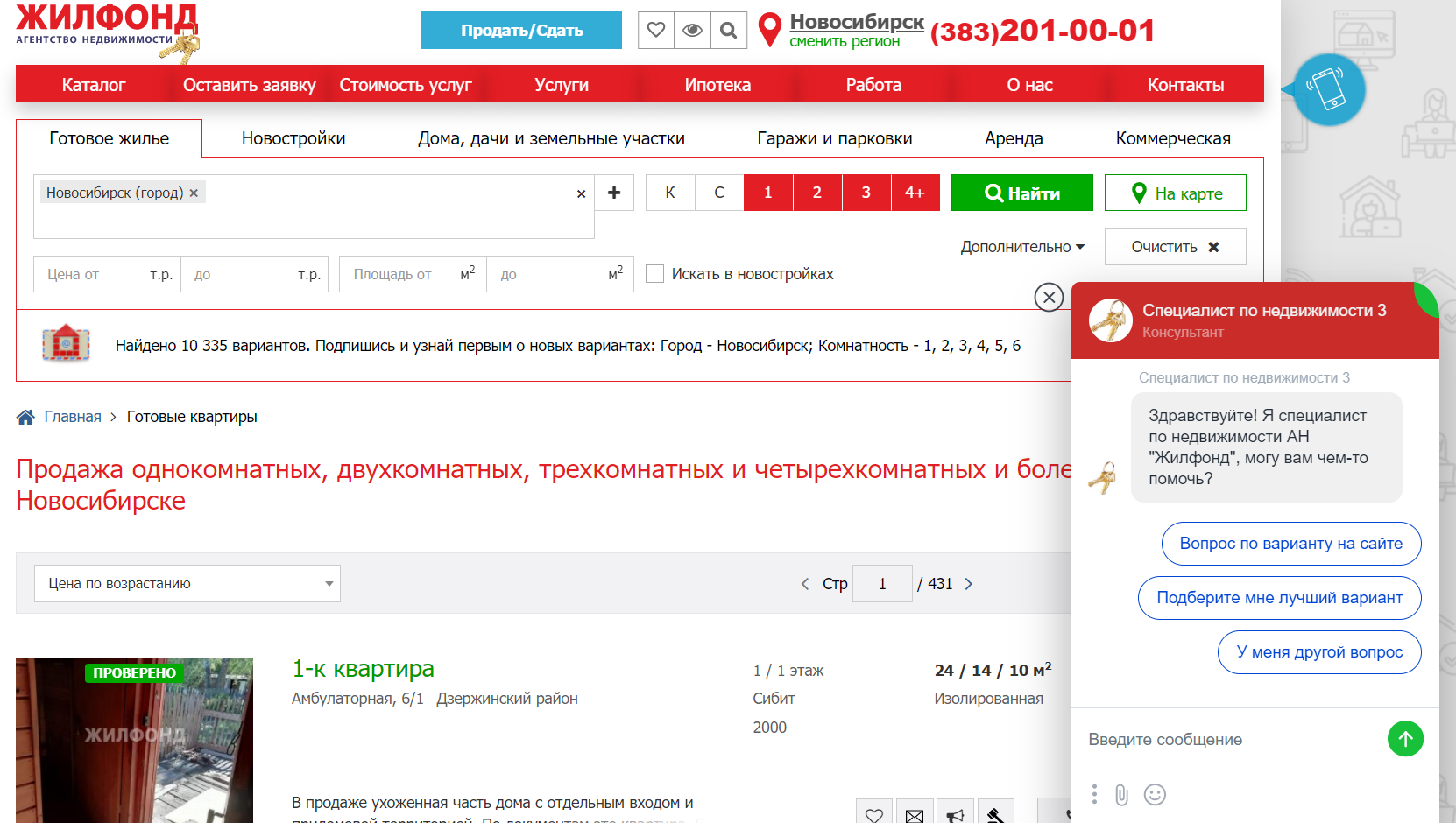Click the На карте button
The height and width of the screenshot is (823, 1456).
1176,193
